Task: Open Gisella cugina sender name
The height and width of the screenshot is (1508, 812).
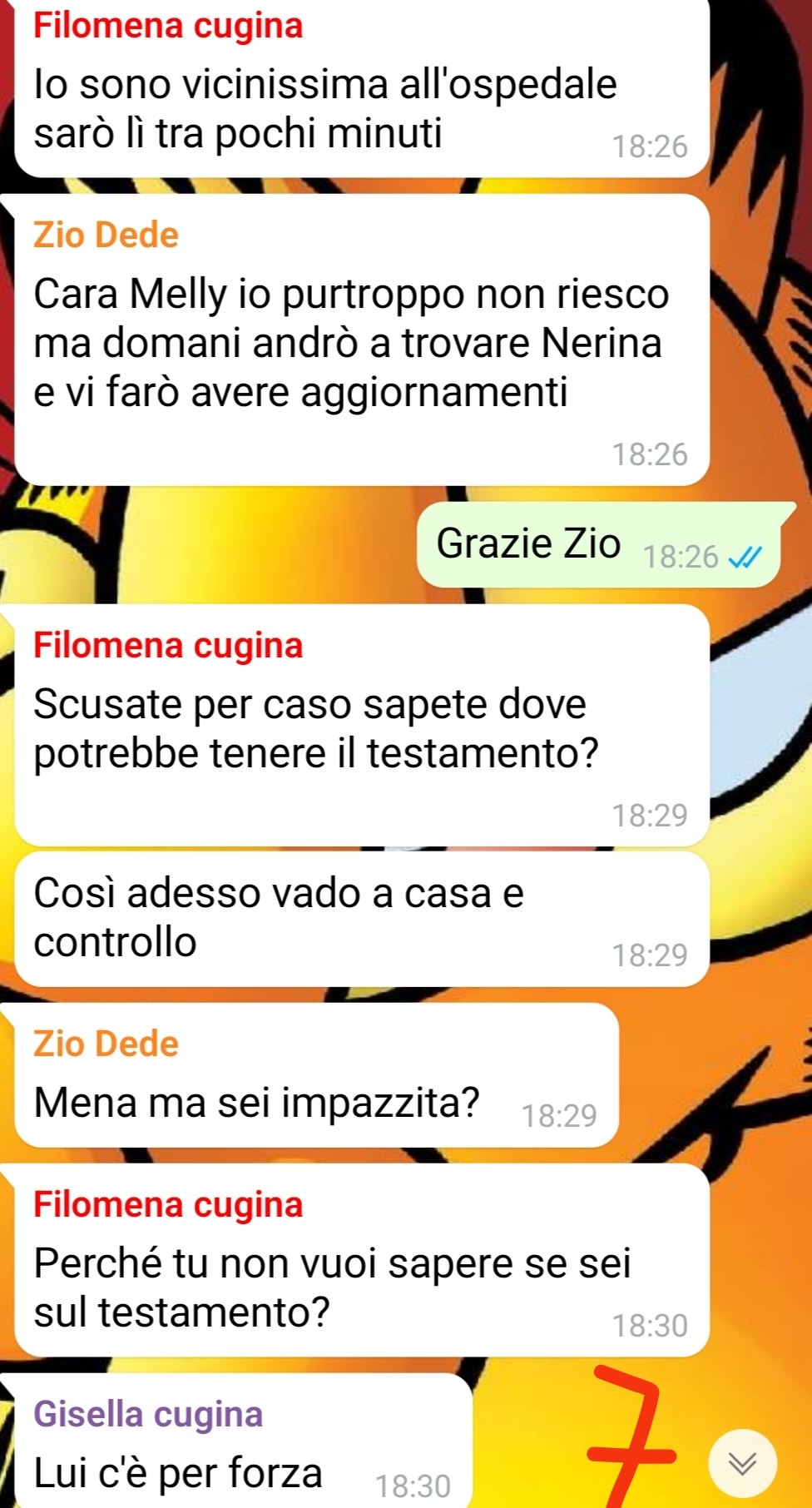Action: tap(148, 1414)
